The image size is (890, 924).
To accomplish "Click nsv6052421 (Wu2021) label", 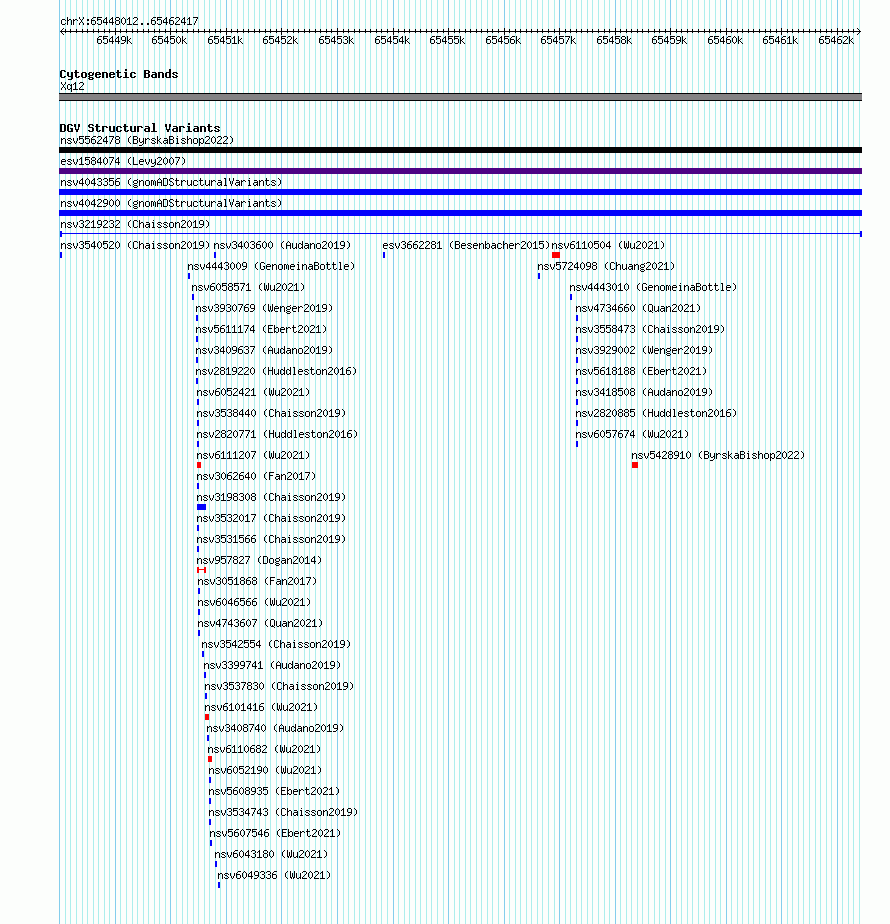I will [253, 392].
